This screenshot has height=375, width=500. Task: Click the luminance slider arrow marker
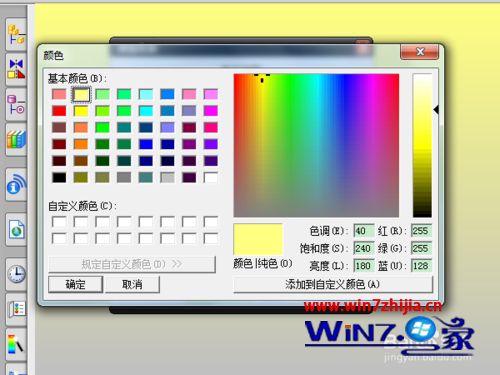point(436,109)
